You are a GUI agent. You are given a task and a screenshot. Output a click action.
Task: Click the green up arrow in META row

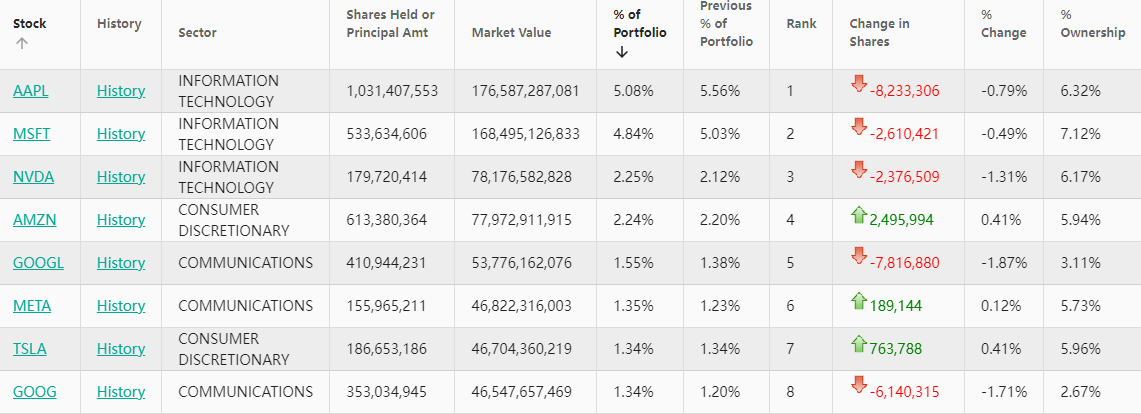tap(858, 300)
